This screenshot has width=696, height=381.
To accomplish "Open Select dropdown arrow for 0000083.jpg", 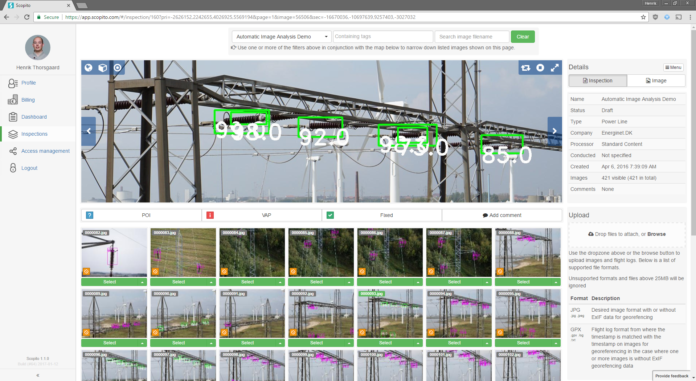I will [211, 282].
